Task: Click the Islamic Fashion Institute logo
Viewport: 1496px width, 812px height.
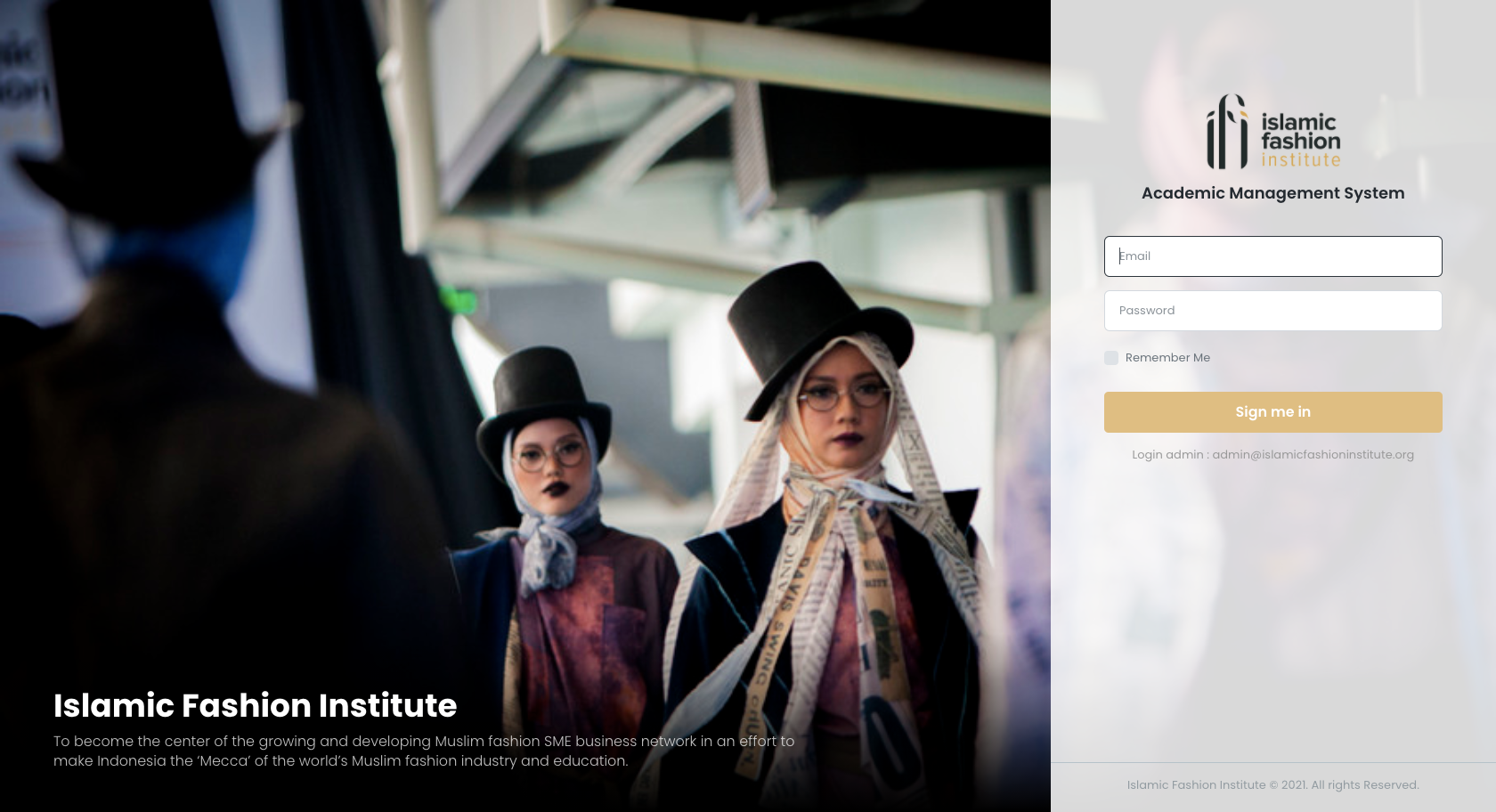Action: click(x=1273, y=132)
